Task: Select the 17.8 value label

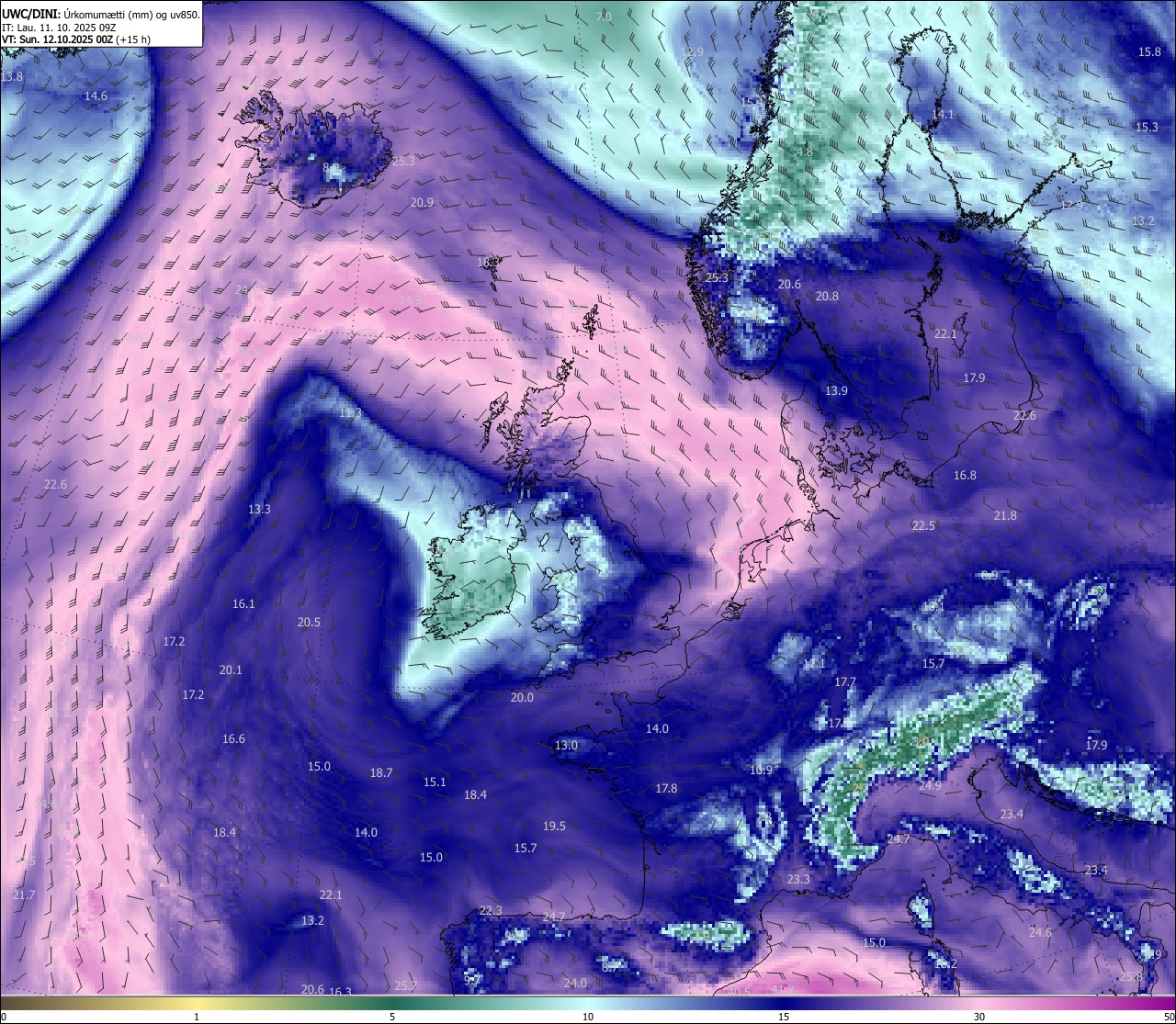Action: coord(666,789)
